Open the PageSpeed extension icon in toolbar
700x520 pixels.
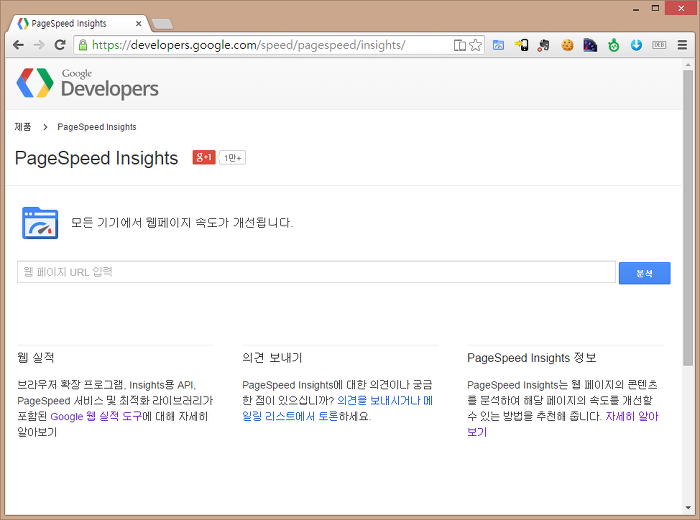coord(498,45)
